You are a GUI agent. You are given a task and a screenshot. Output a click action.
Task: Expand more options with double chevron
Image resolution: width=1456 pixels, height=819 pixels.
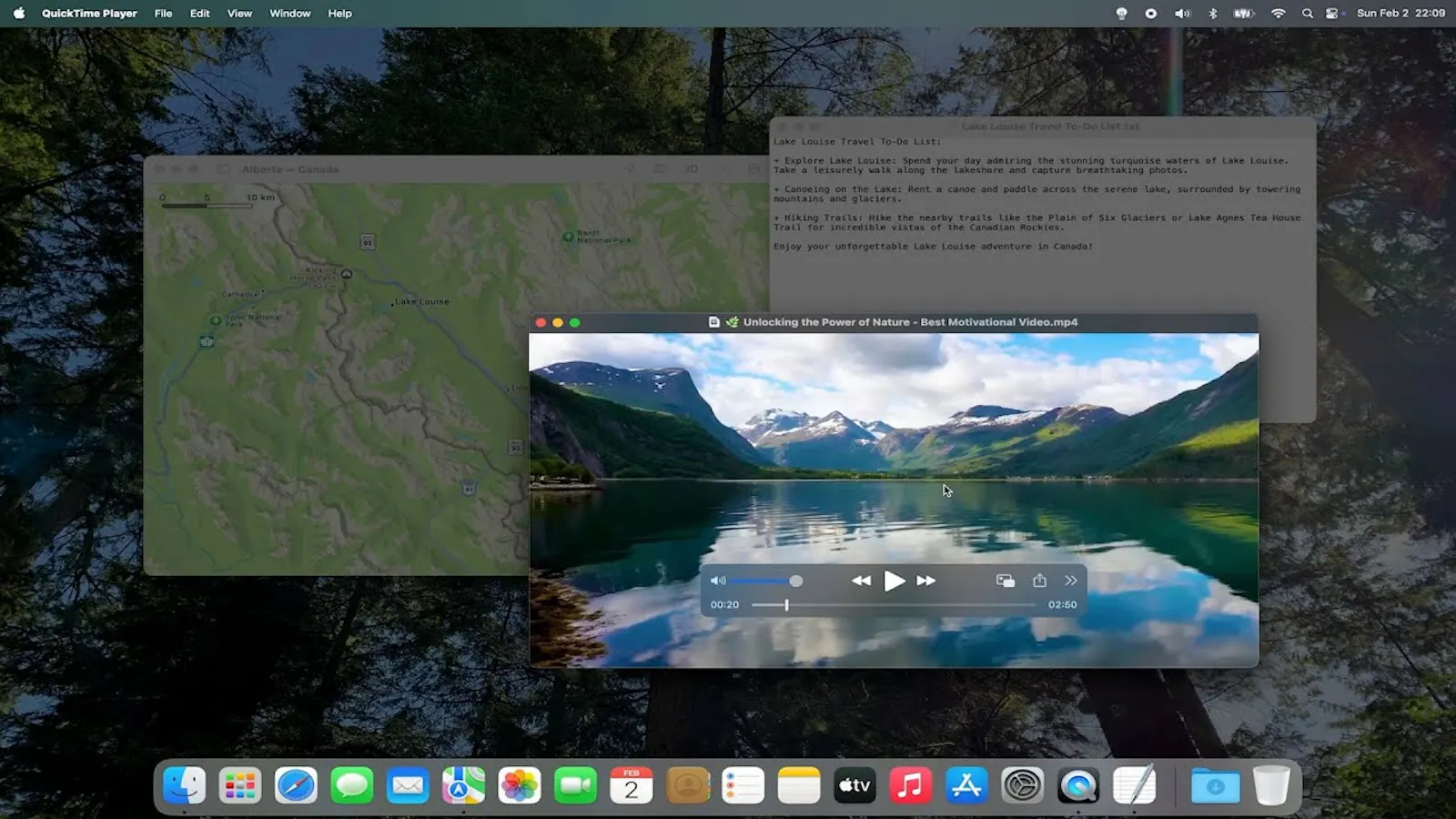[x=1071, y=581]
